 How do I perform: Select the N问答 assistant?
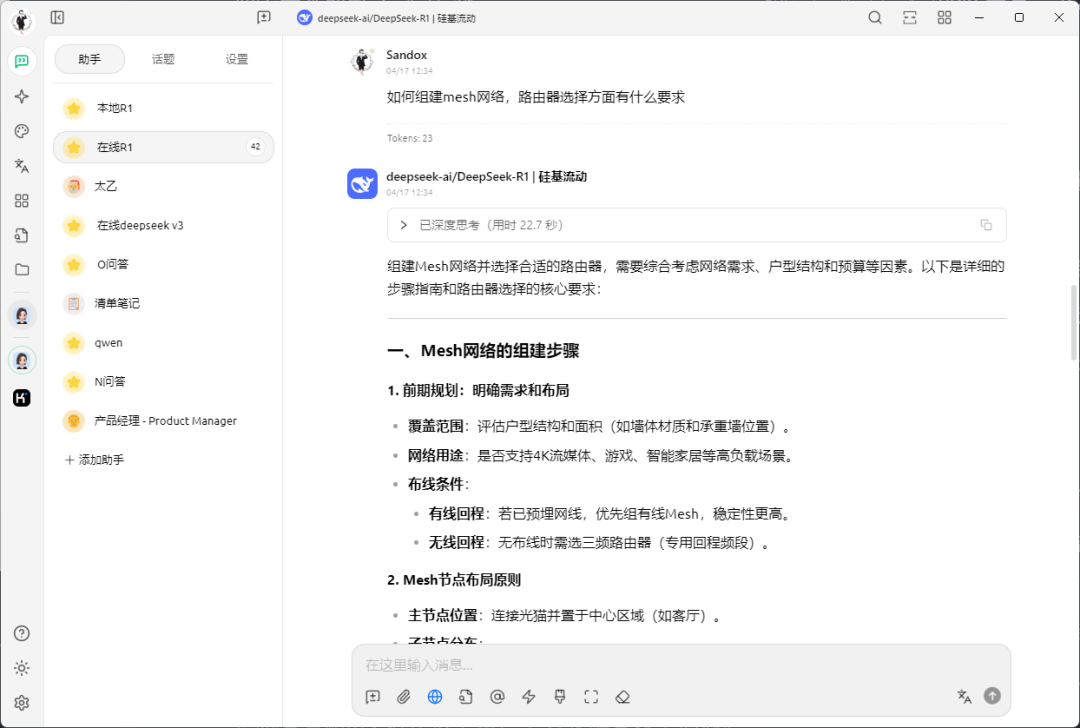coord(163,382)
